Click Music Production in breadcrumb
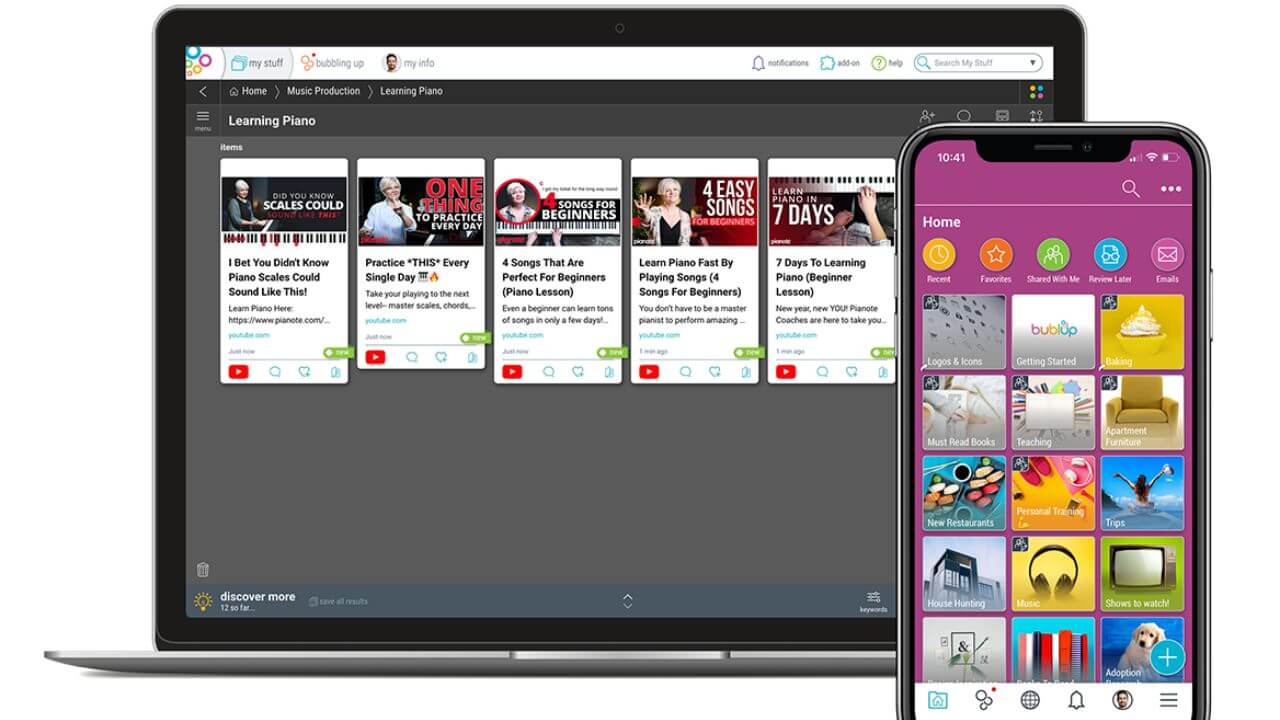This screenshot has height=720, width=1280. pyautogui.click(x=323, y=91)
